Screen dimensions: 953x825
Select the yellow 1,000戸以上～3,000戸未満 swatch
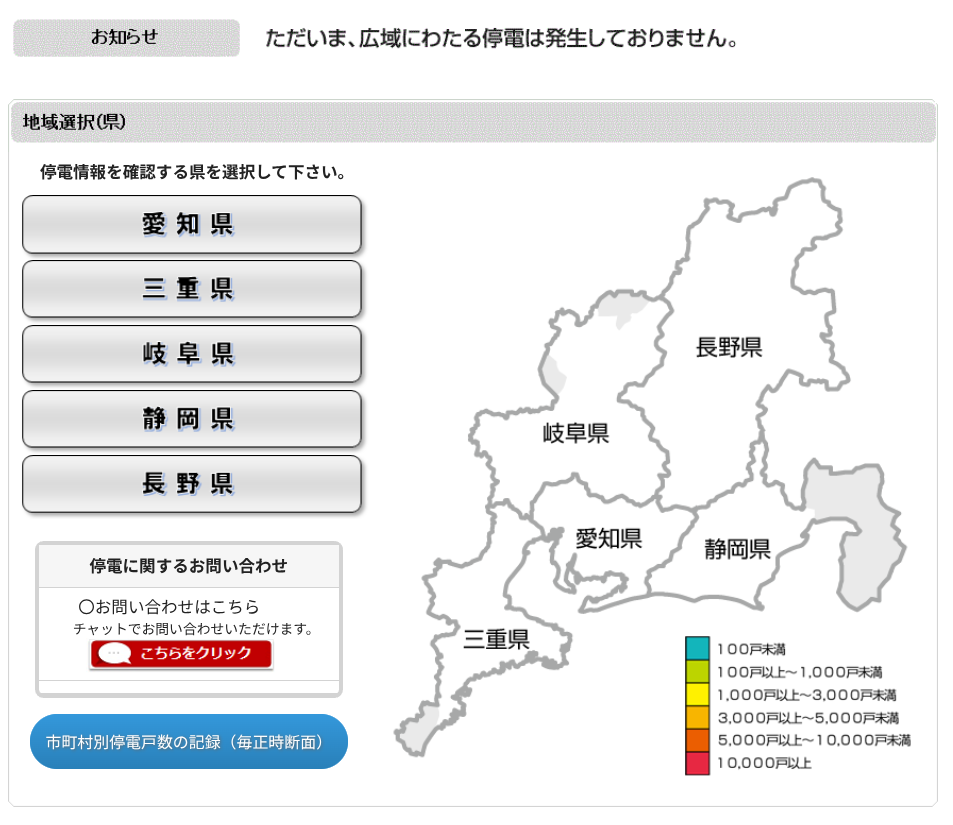tap(697, 694)
